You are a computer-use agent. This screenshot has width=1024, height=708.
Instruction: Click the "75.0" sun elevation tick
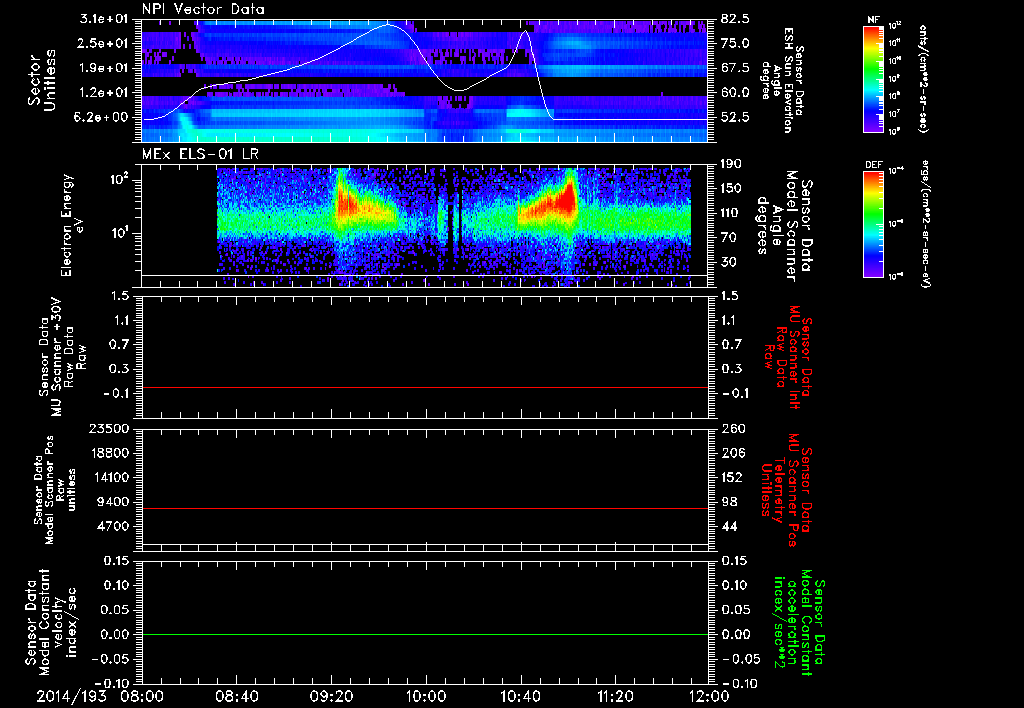tap(735, 43)
